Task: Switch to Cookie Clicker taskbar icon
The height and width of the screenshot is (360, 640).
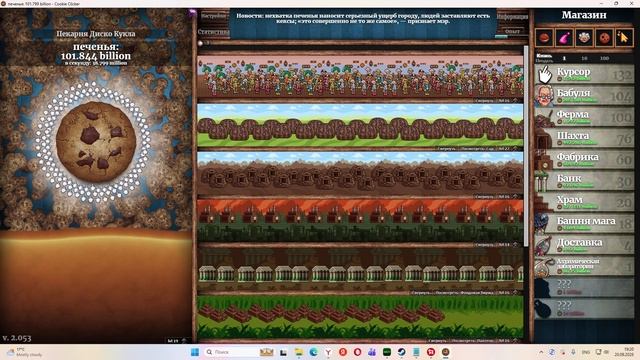Action: [x=446, y=352]
